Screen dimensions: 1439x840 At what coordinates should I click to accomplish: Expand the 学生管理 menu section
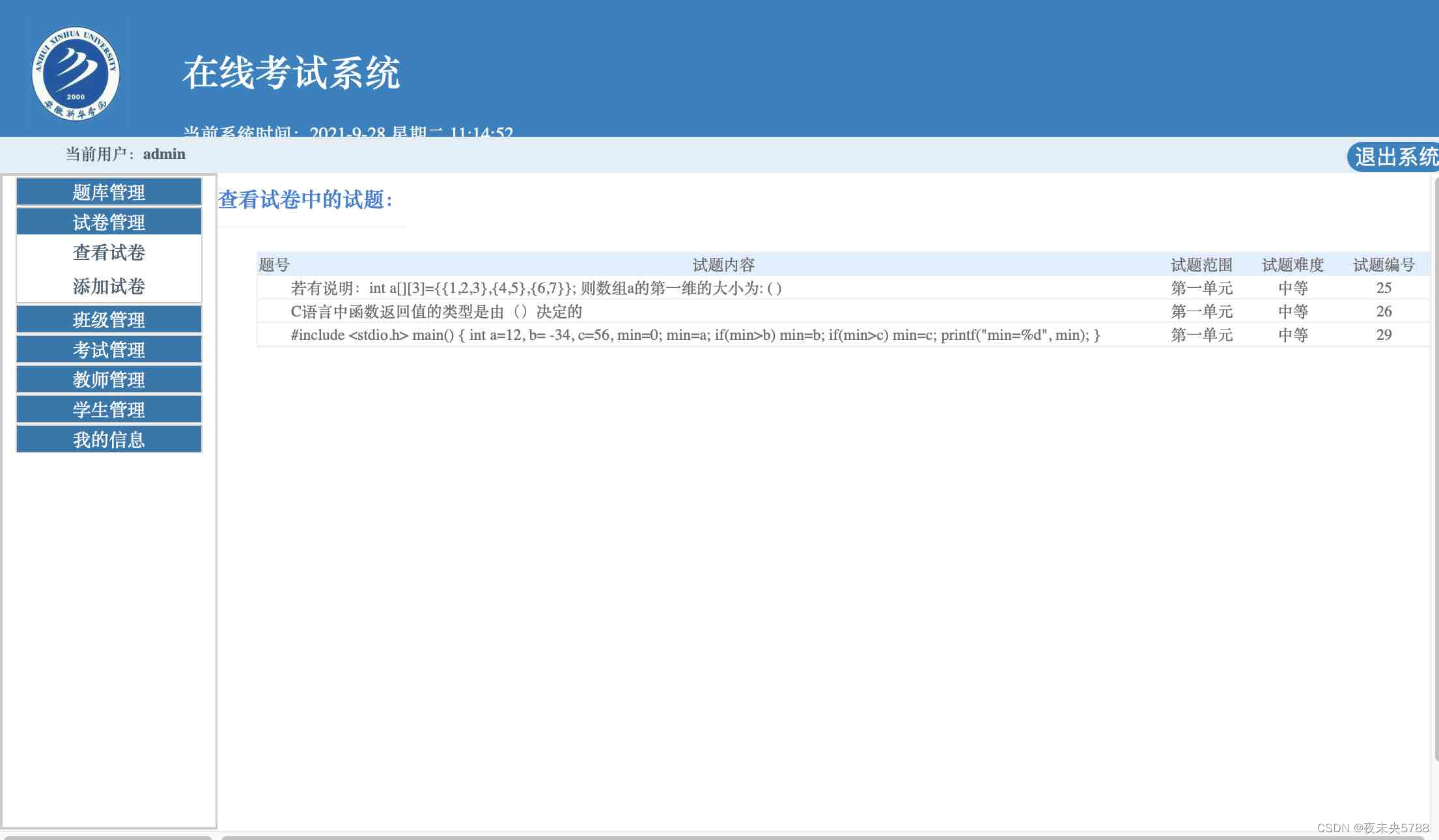pyautogui.click(x=109, y=410)
